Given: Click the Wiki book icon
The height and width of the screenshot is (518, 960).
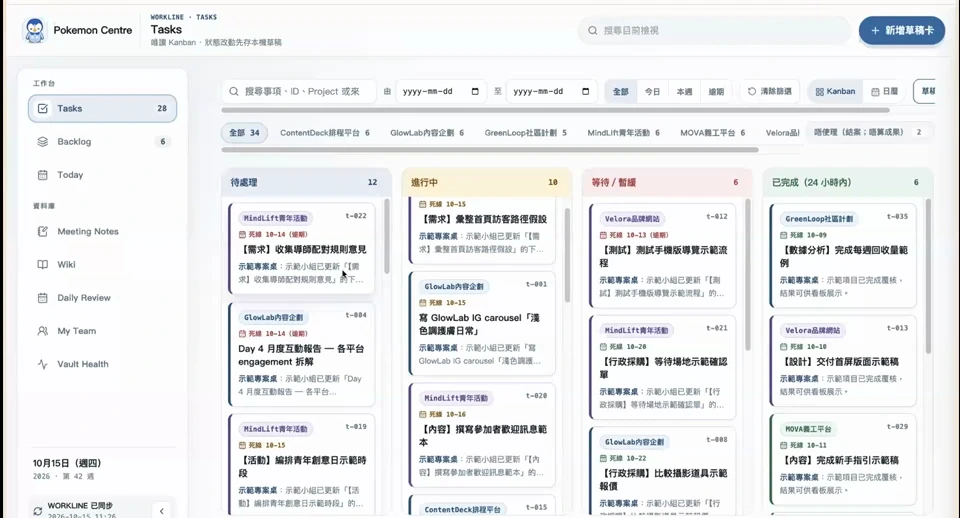Looking at the screenshot, I should pos(42,265).
